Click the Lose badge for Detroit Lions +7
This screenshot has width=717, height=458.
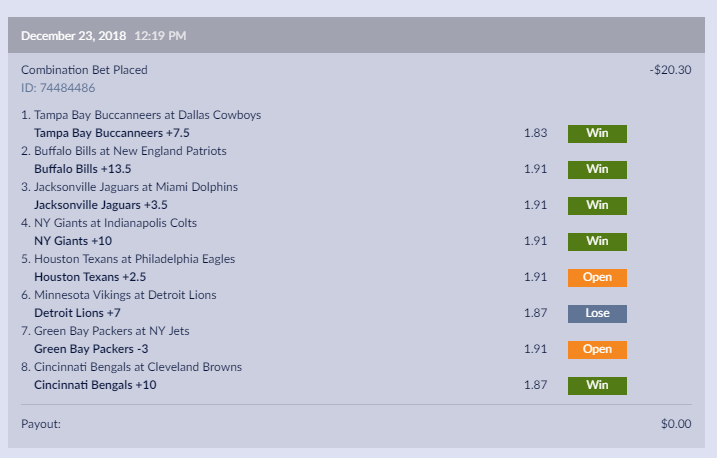[597, 314]
